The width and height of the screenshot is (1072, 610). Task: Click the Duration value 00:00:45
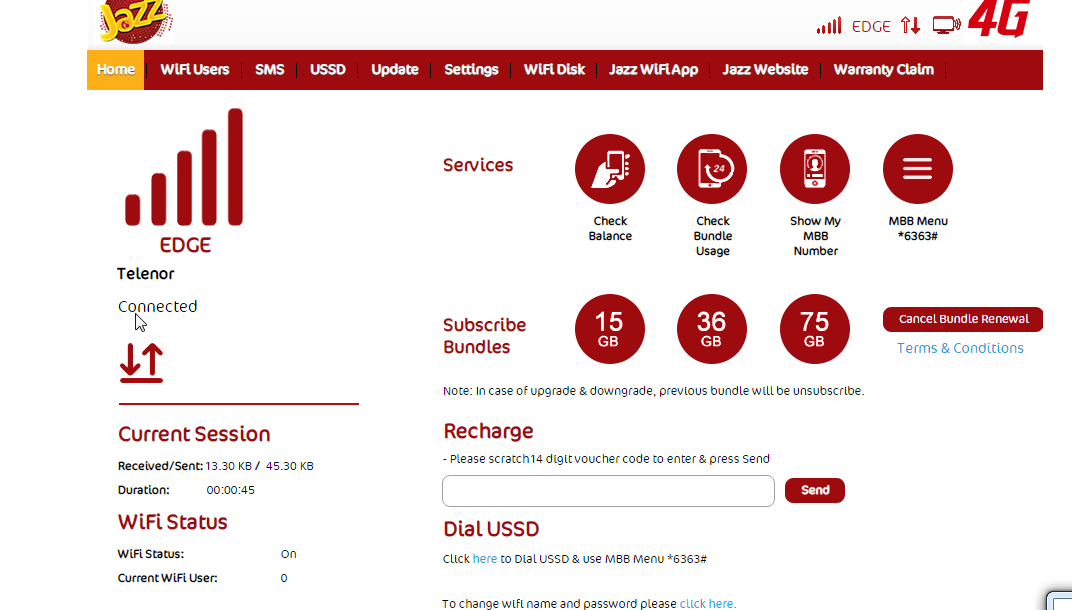(x=230, y=490)
